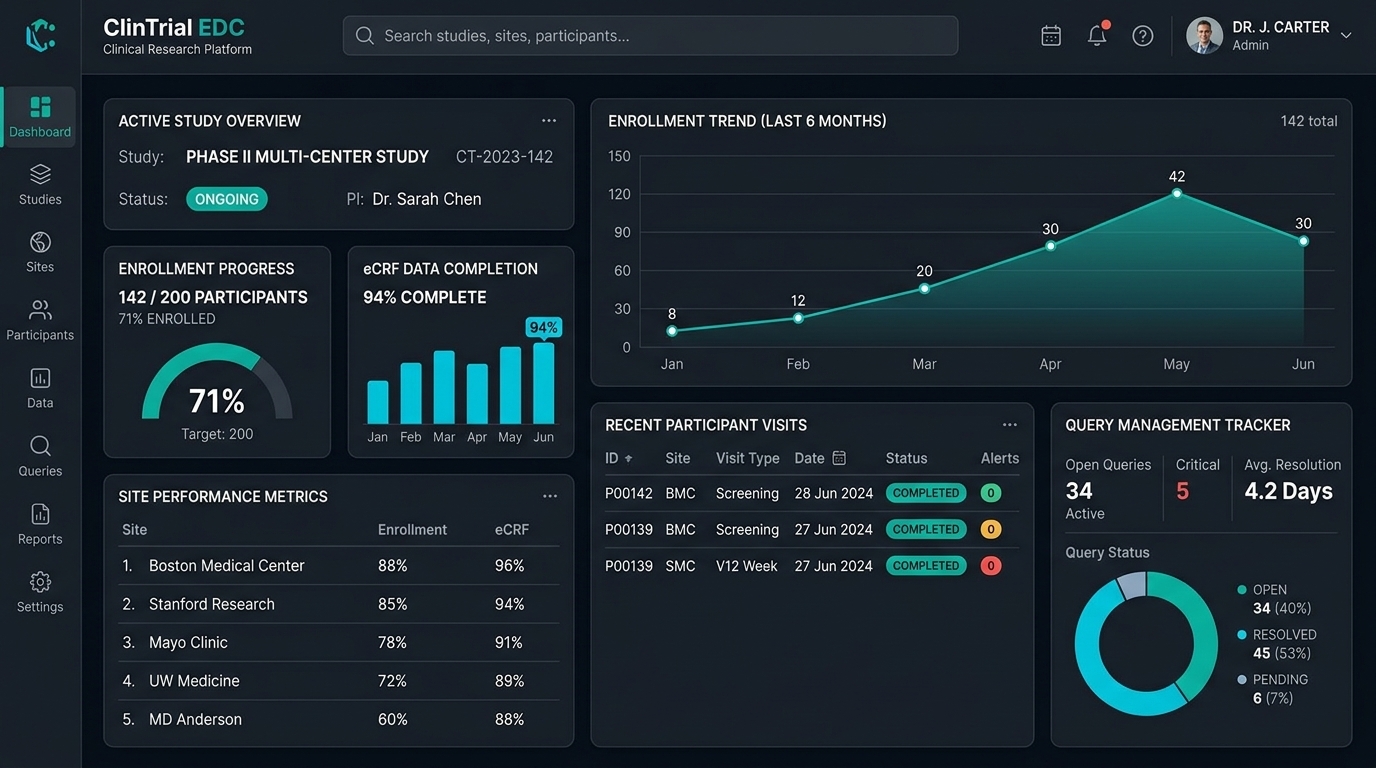This screenshot has width=1376, height=768.
Task: Sort visits by ID column arrow
Action: [x=629, y=459]
